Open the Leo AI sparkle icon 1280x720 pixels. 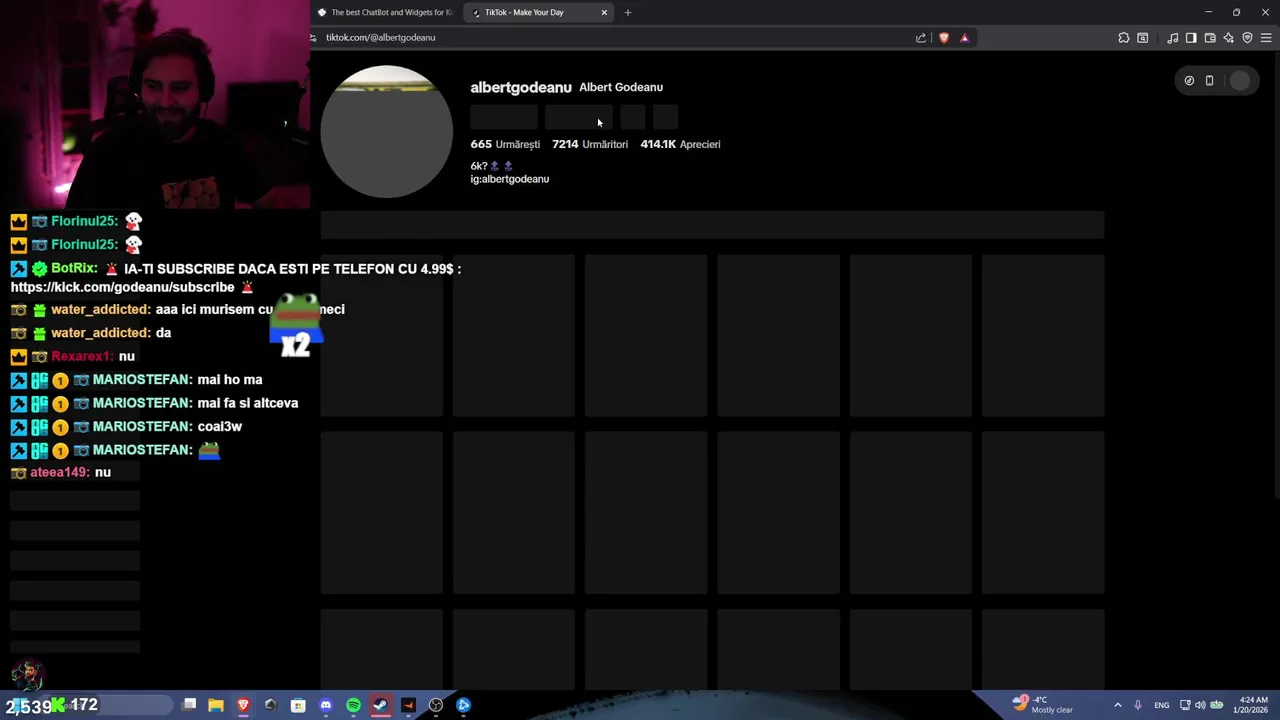pos(1228,38)
